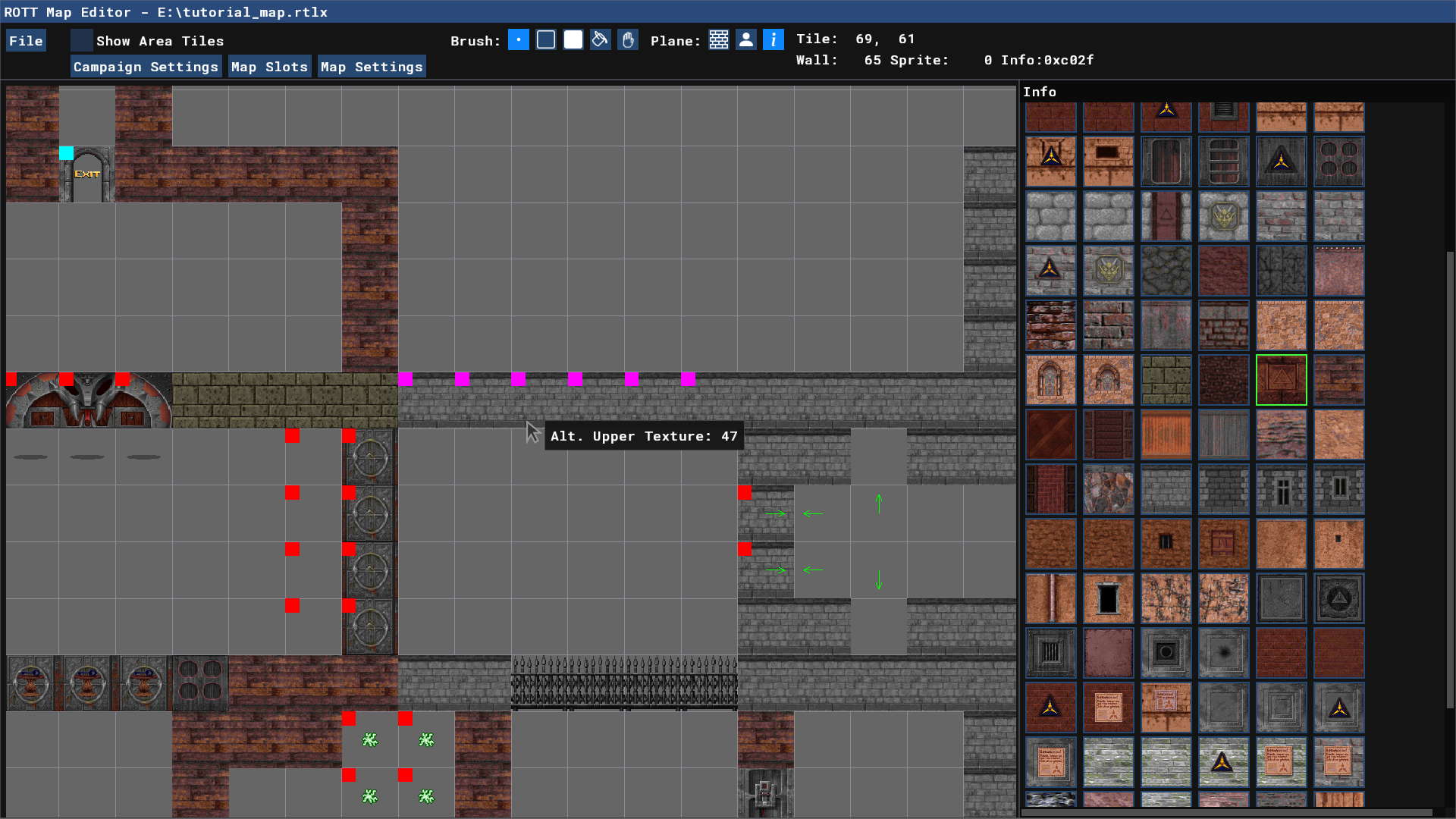Image resolution: width=1456 pixels, height=819 pixels.
Task: Pick the green-highlighted triangle texture tile
Action: coord(1281,380)
